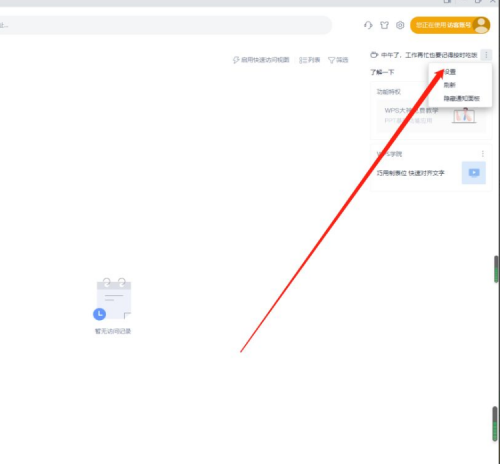Image resolution: width=500 pixels, height=464 pixels.
Task: Click the presenter thumbnail in 功能特权 card
Action: click(x=464, y=116)
